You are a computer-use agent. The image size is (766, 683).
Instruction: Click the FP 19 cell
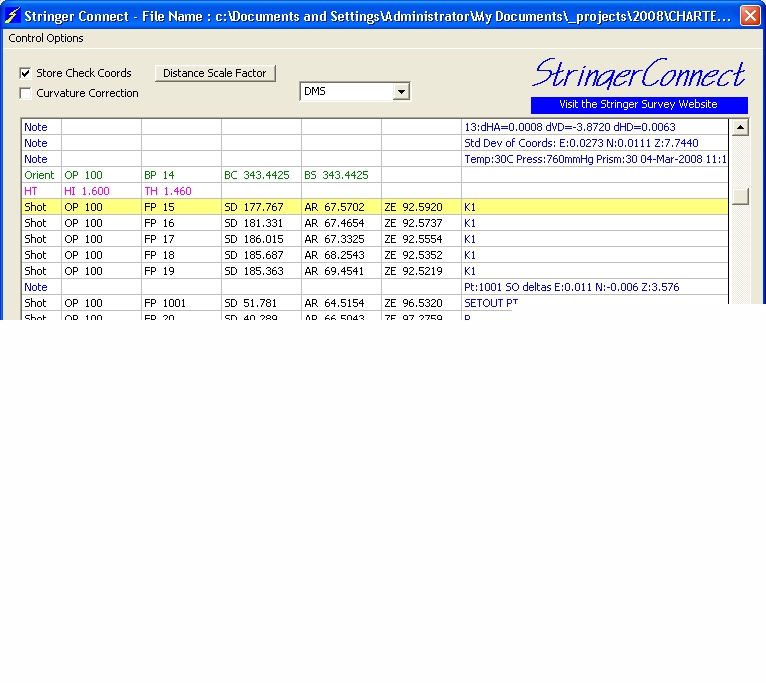(181, 272)
